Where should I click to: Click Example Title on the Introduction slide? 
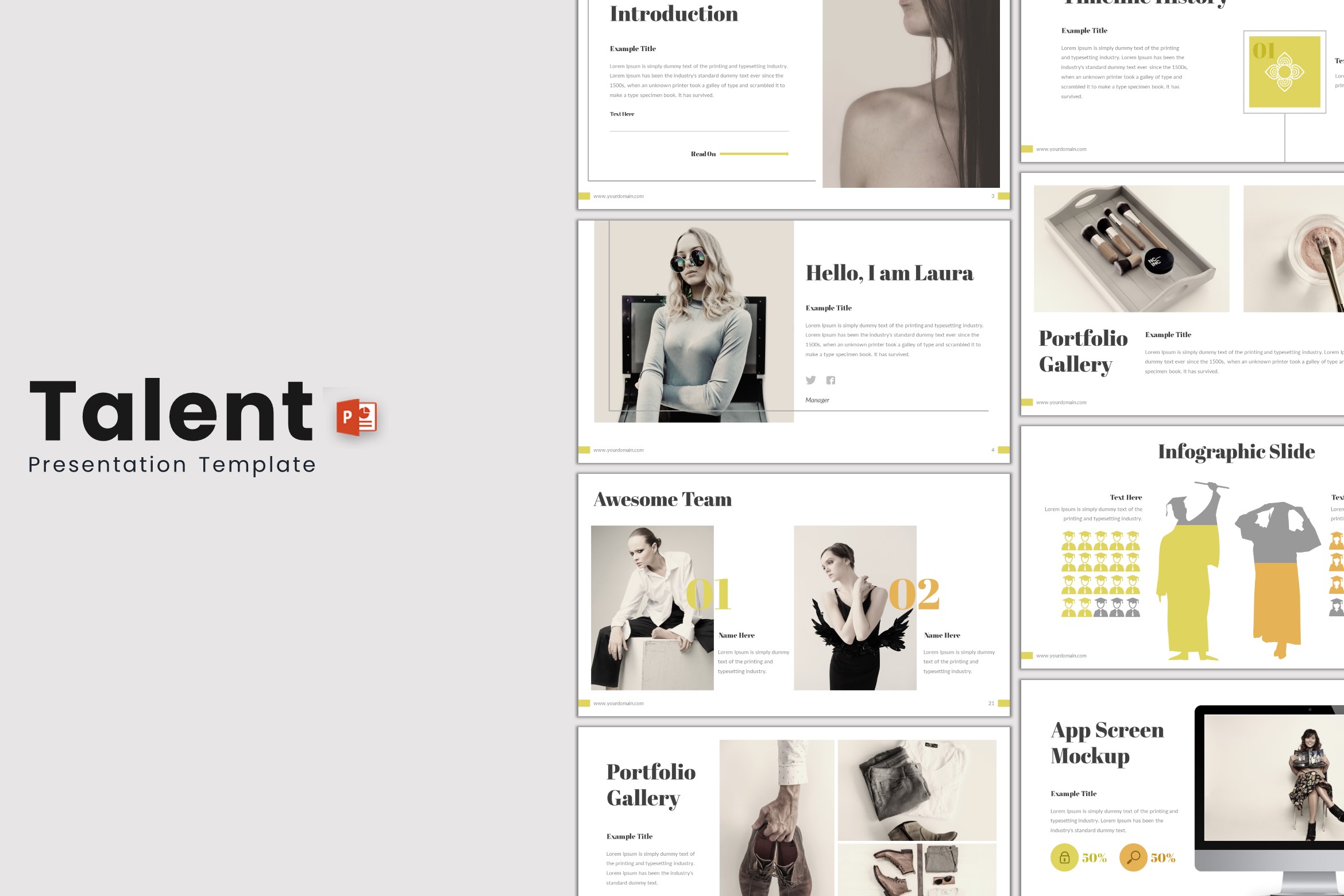click(x=633, y=49)
